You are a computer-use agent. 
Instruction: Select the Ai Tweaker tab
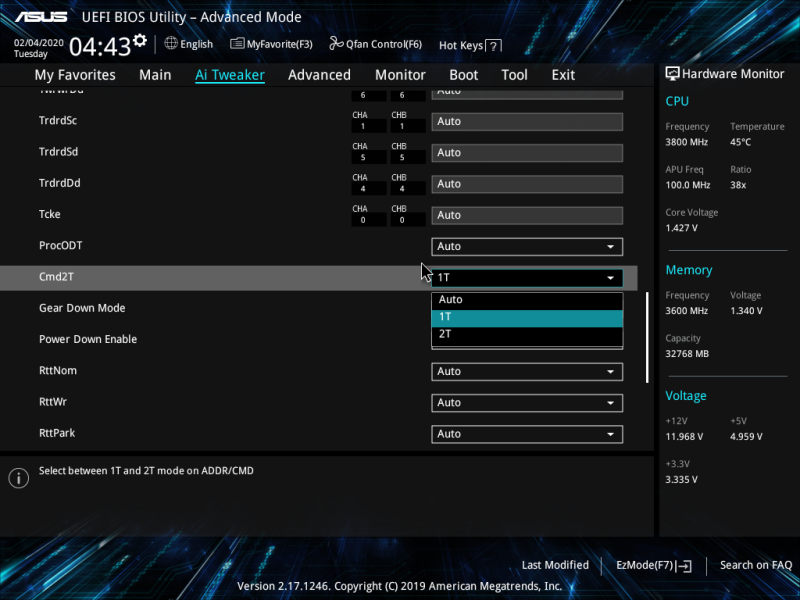(230, 75)
